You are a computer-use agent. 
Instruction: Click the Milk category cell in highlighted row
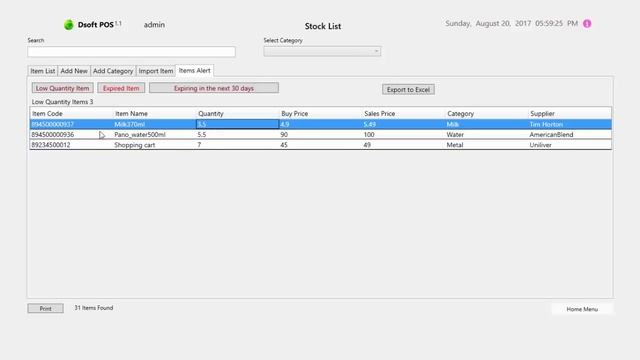487,124
